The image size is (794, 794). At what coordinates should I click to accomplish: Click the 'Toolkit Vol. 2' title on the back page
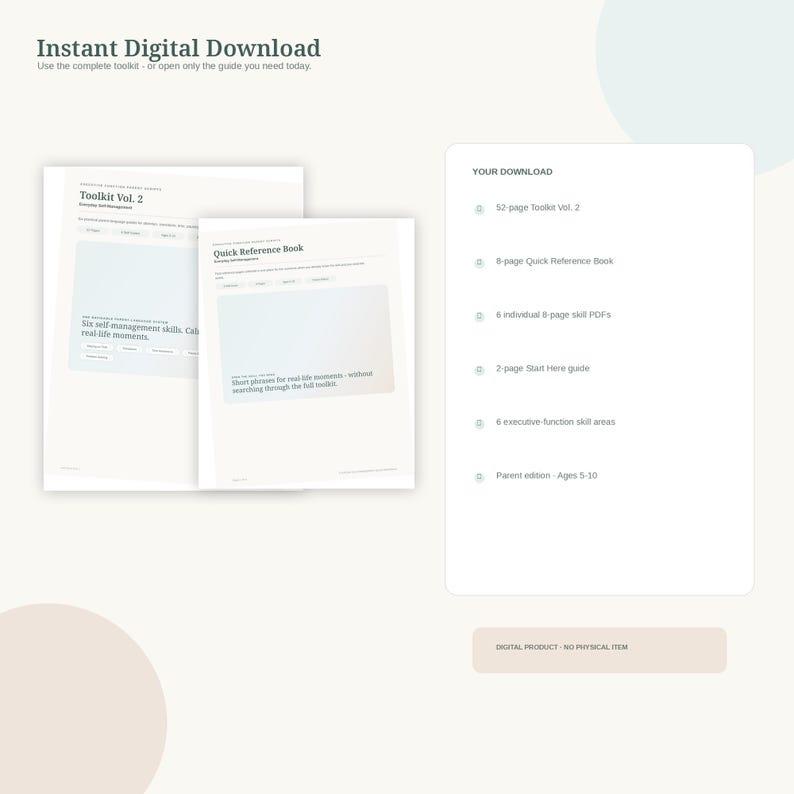coord(111,196)
